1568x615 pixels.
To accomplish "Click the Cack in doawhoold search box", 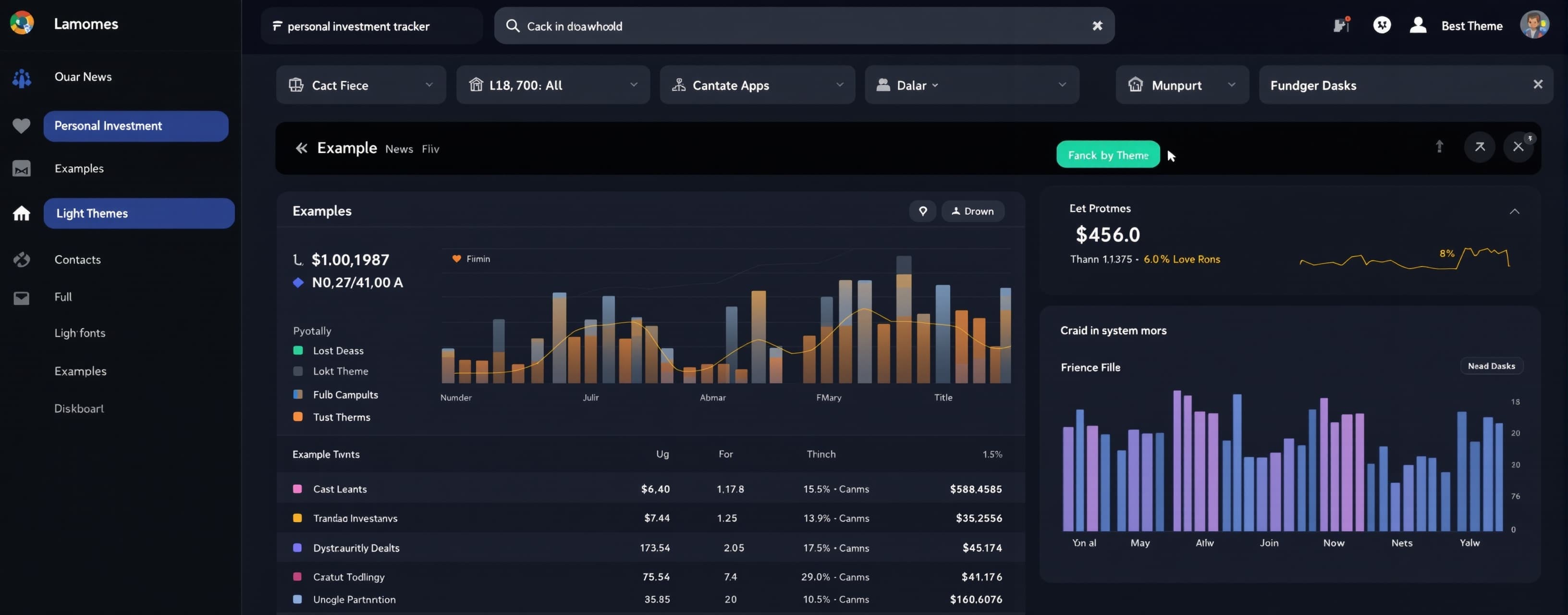I will (804, 25).
